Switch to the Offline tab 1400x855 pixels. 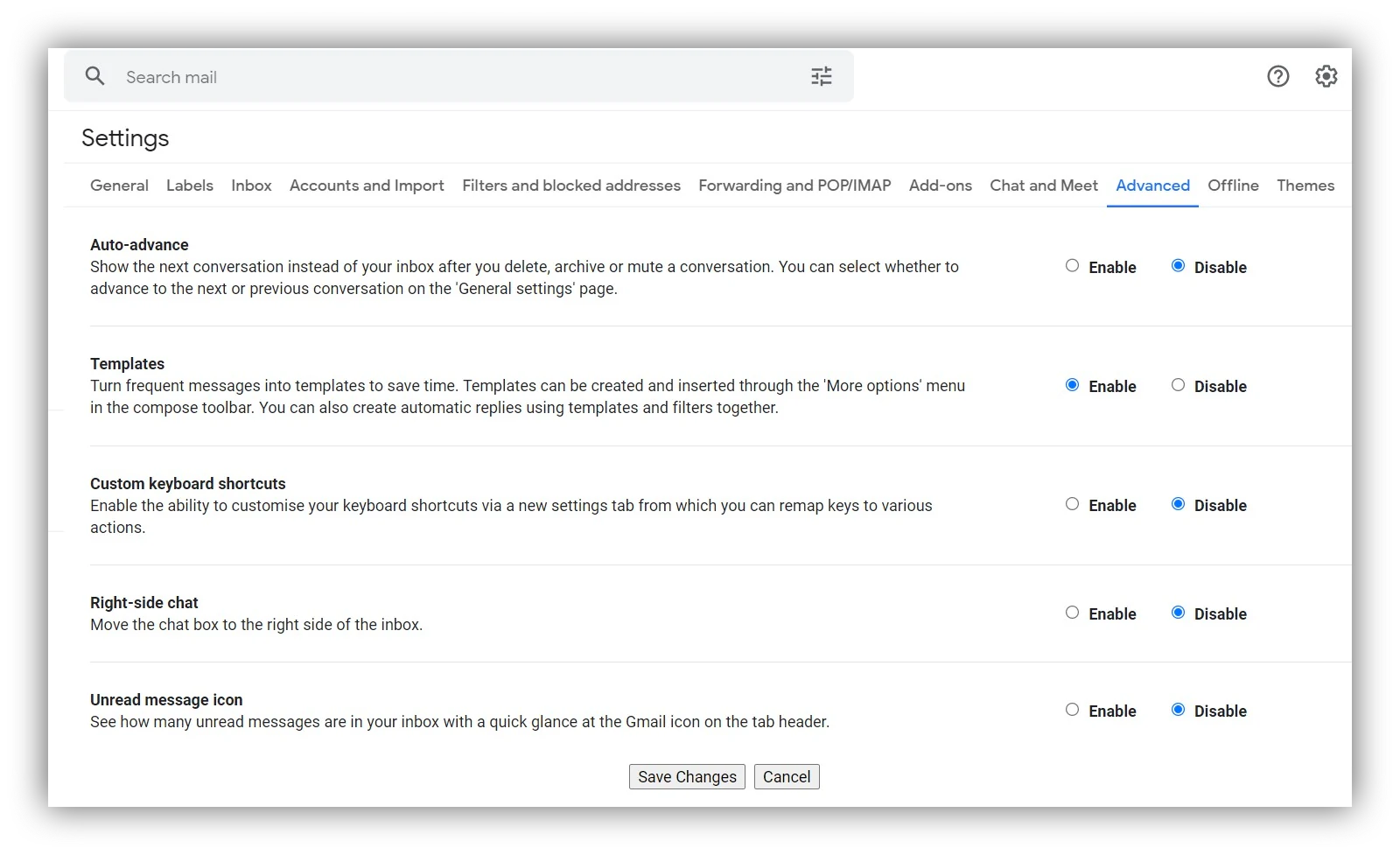click(x=1233, y=186)
